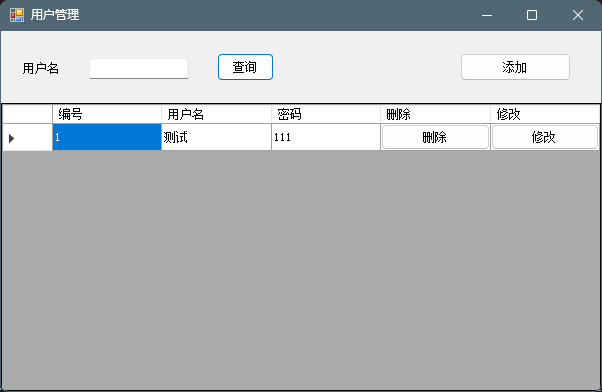Click the 修改 button in row 1
Screen dimensions: 602x392
[544, 137]
